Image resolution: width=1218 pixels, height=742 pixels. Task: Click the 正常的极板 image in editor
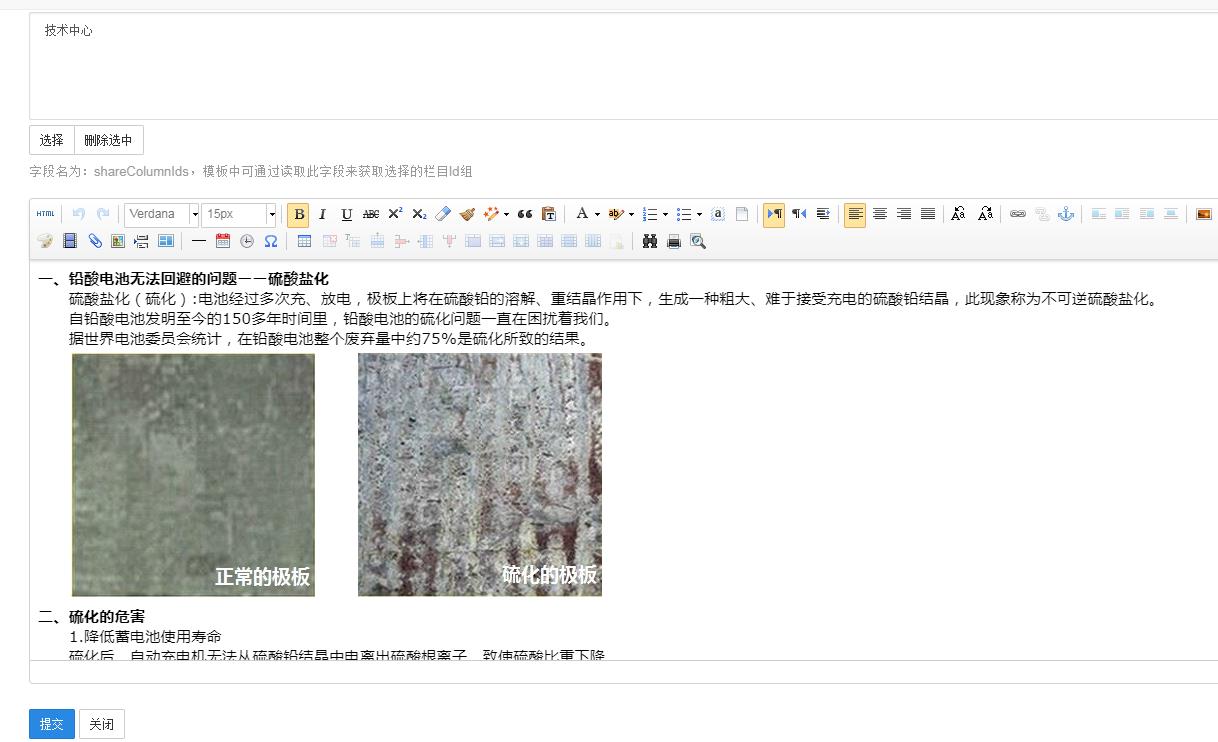click(x=193, y=475)
